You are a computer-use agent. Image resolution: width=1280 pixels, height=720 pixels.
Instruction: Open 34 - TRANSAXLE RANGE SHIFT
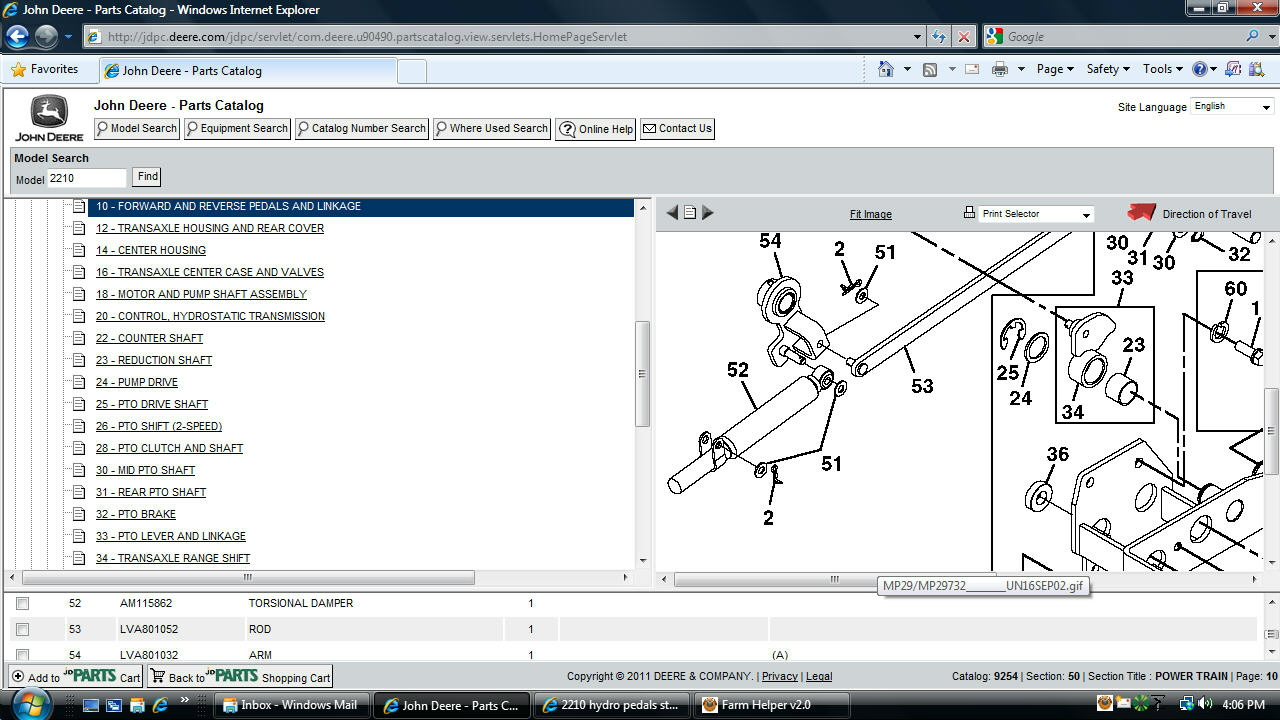pyautogui.click(x=173, y=558)
